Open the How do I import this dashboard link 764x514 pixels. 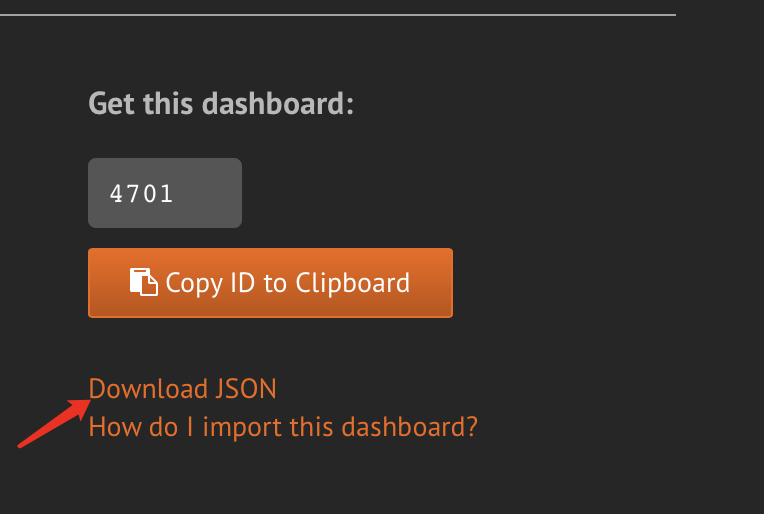point(283,427)
